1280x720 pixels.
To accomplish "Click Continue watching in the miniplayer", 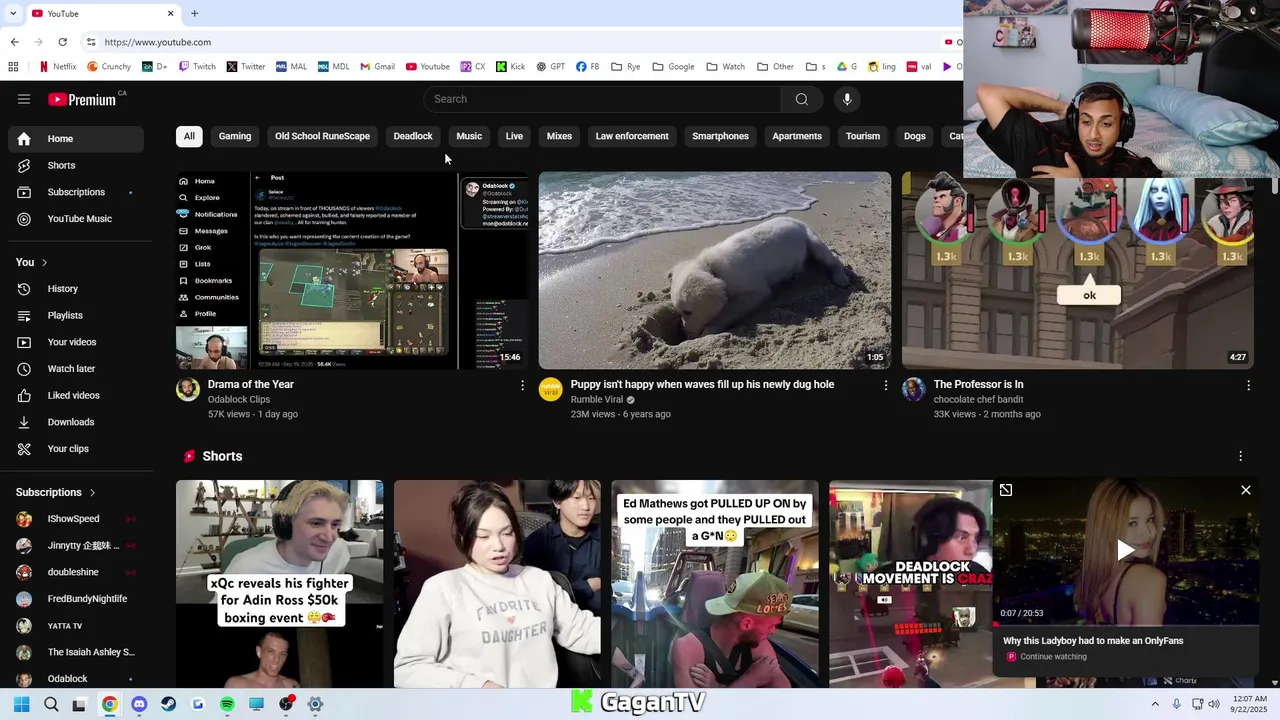I will (1053, 657).
